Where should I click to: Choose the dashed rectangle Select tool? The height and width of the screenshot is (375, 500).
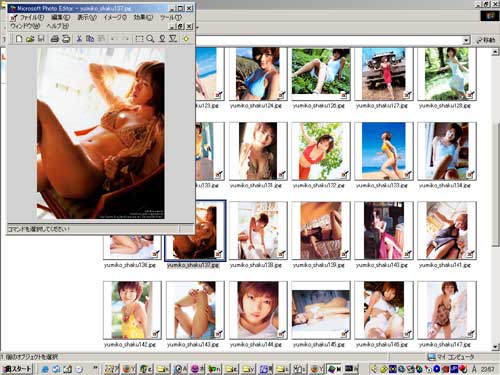click(x=139, y=39)
